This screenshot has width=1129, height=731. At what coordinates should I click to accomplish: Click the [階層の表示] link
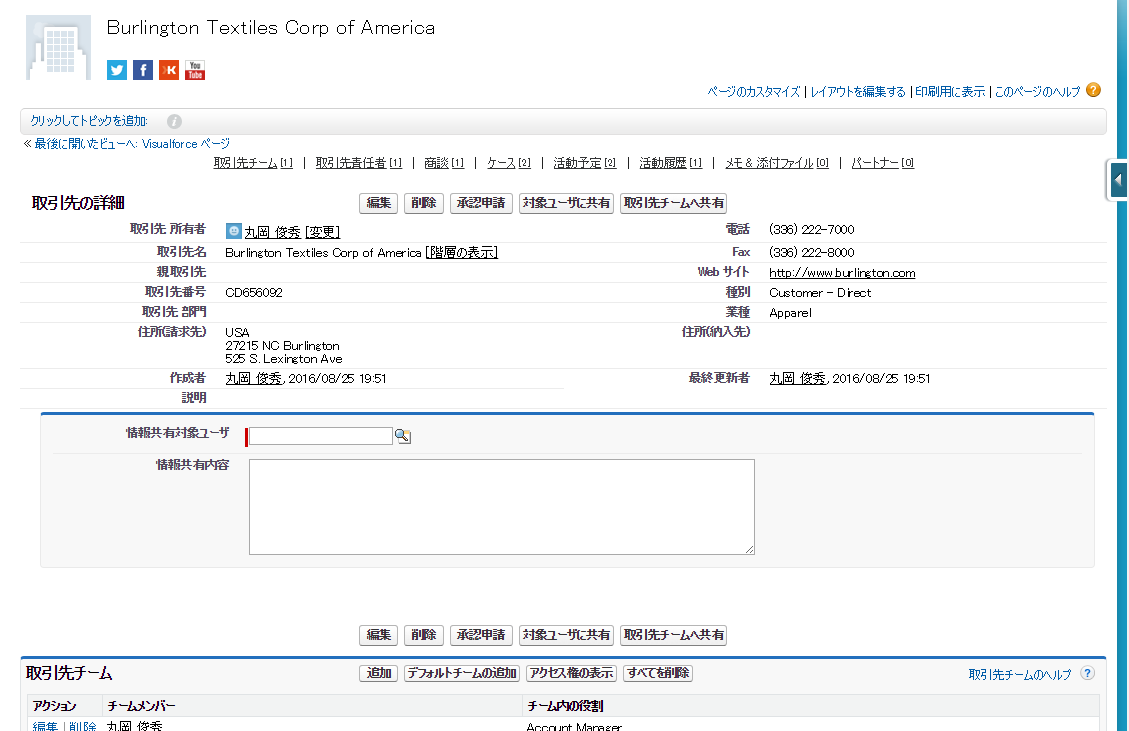(x=462, y=253)
